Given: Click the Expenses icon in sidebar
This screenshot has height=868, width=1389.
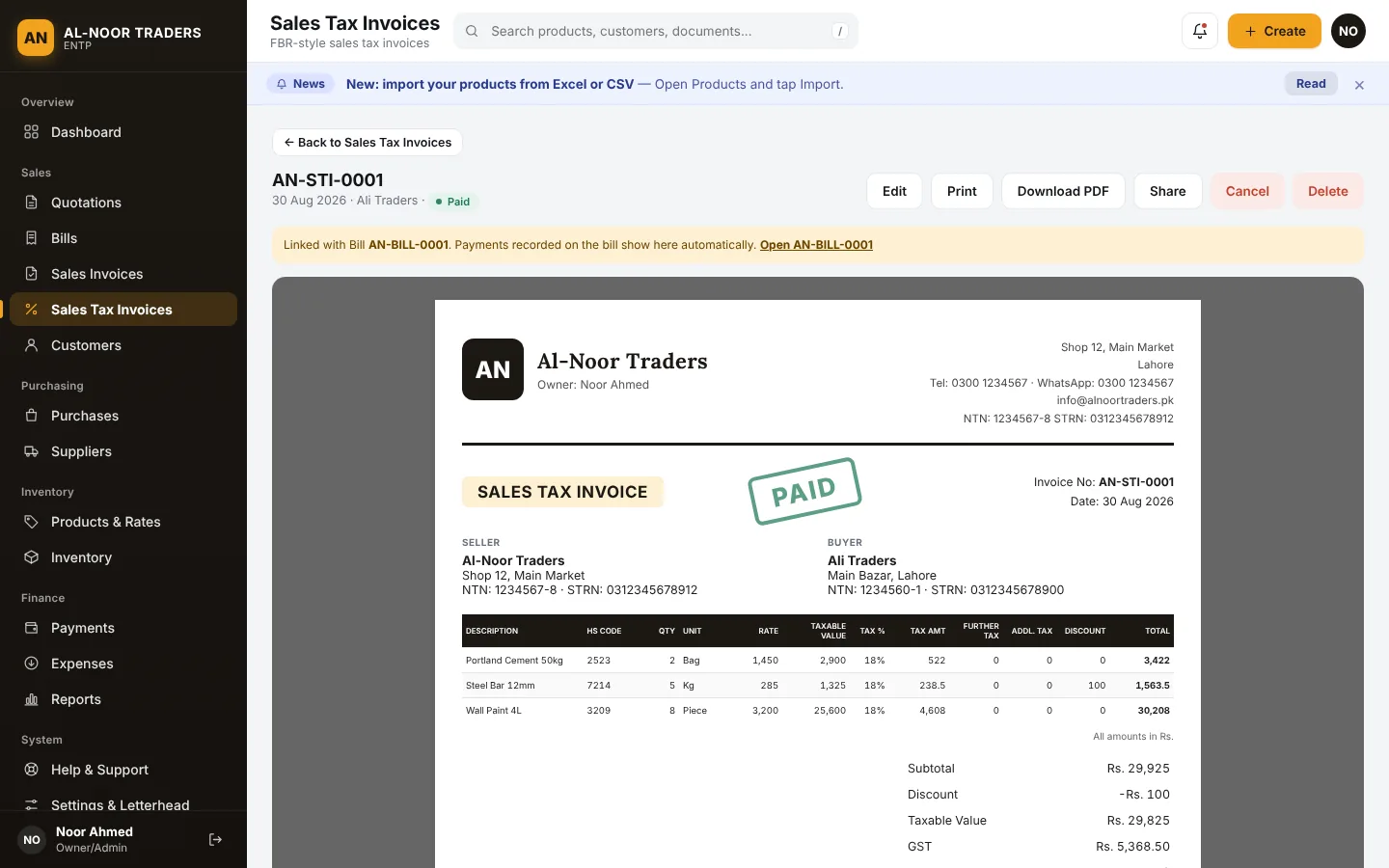Looking at the screenshot, I should coord(31,664).
